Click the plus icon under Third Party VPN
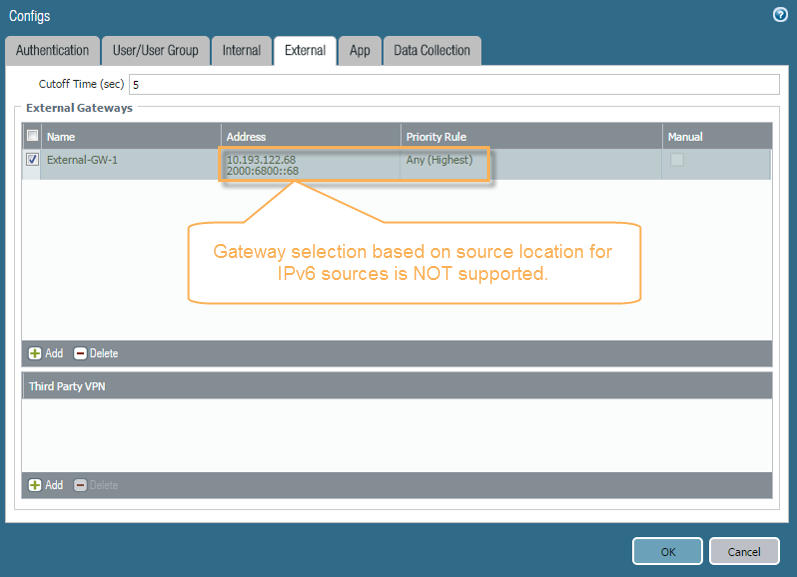 click(35, 485)
